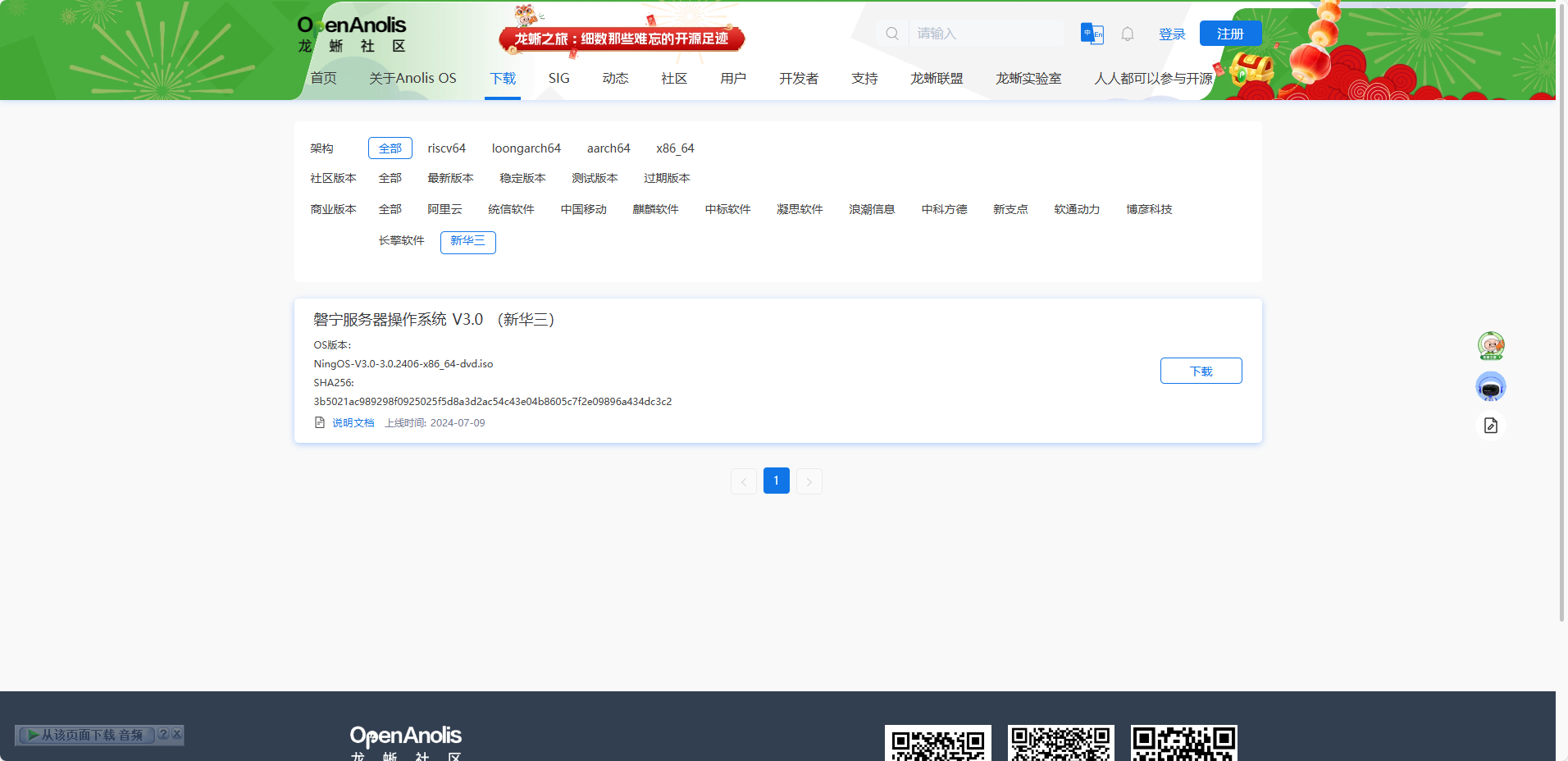The width and height of the screenshot is (1568, 761).
Task: Filter commercial versions by 中科方德
Action: 944,209
